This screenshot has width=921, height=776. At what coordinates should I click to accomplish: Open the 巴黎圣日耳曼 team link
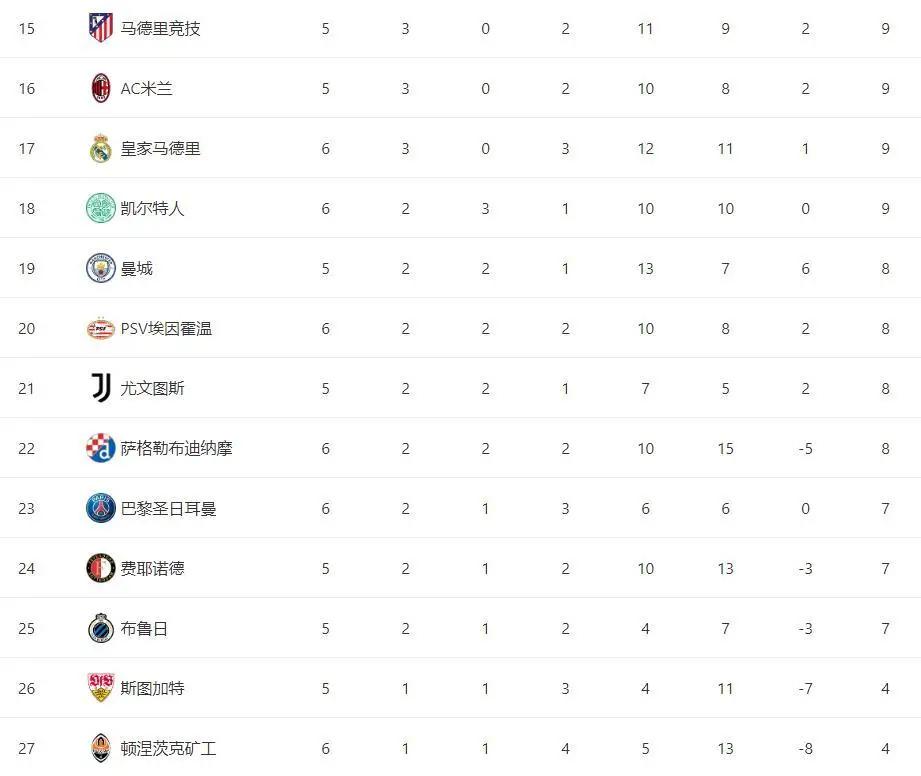click(168, 508)
